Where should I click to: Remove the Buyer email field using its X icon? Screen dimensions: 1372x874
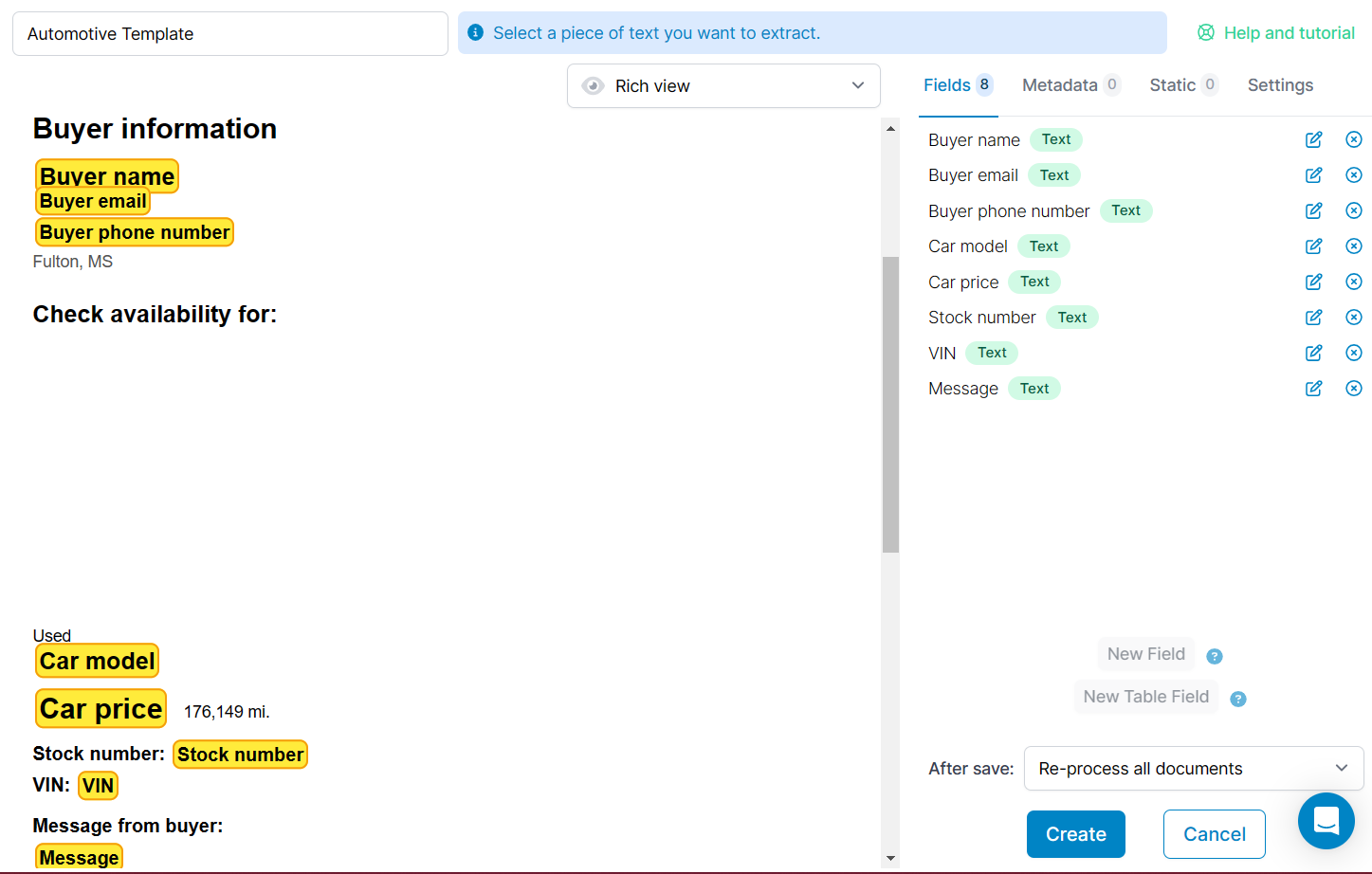pos(1353,174)
